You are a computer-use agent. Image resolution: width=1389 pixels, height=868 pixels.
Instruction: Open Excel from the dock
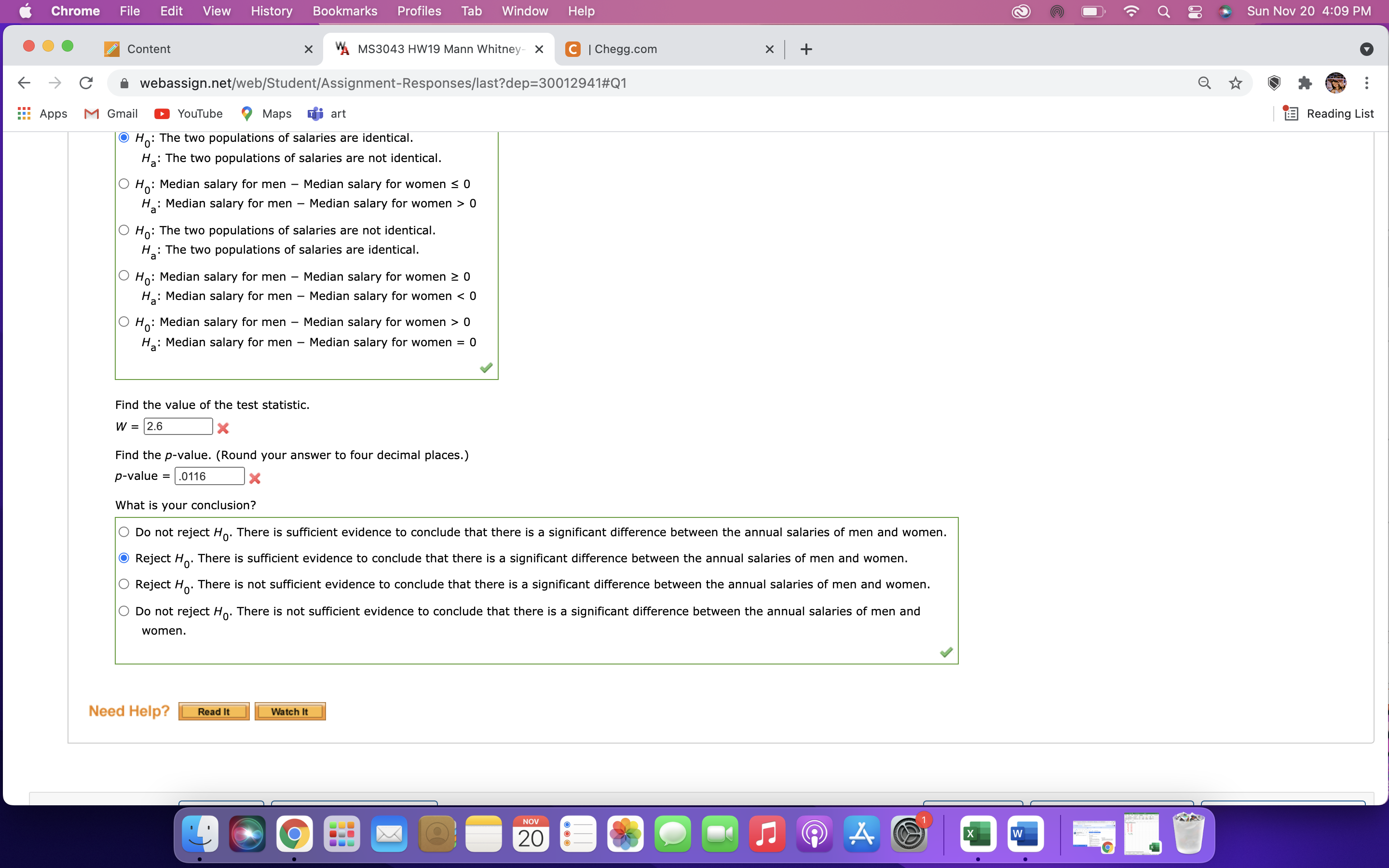tap(978, 834)
